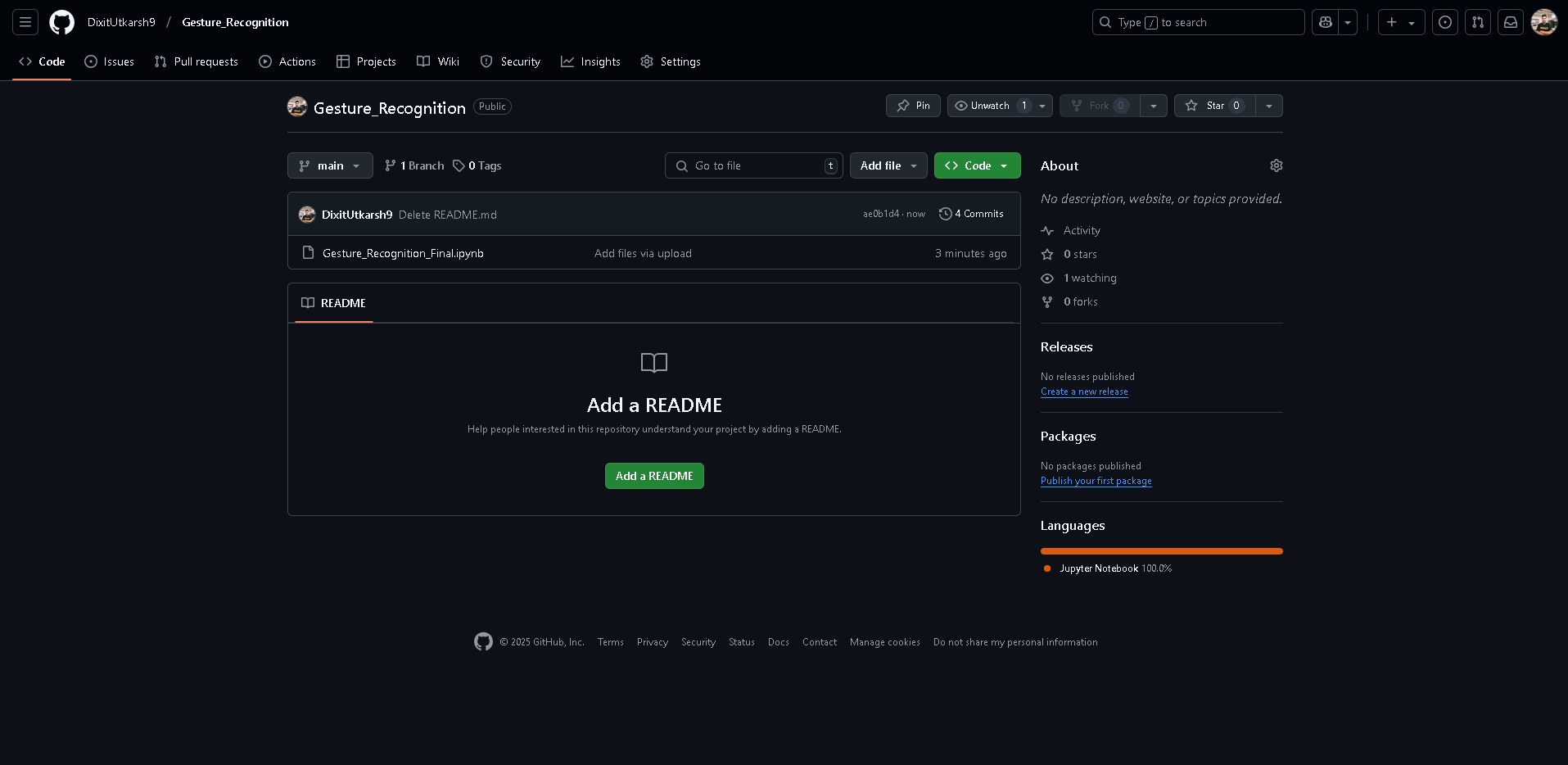The image size is (1568, 765).
Task: Click the GitHub logo in header
Action: [x=61, y=22]
